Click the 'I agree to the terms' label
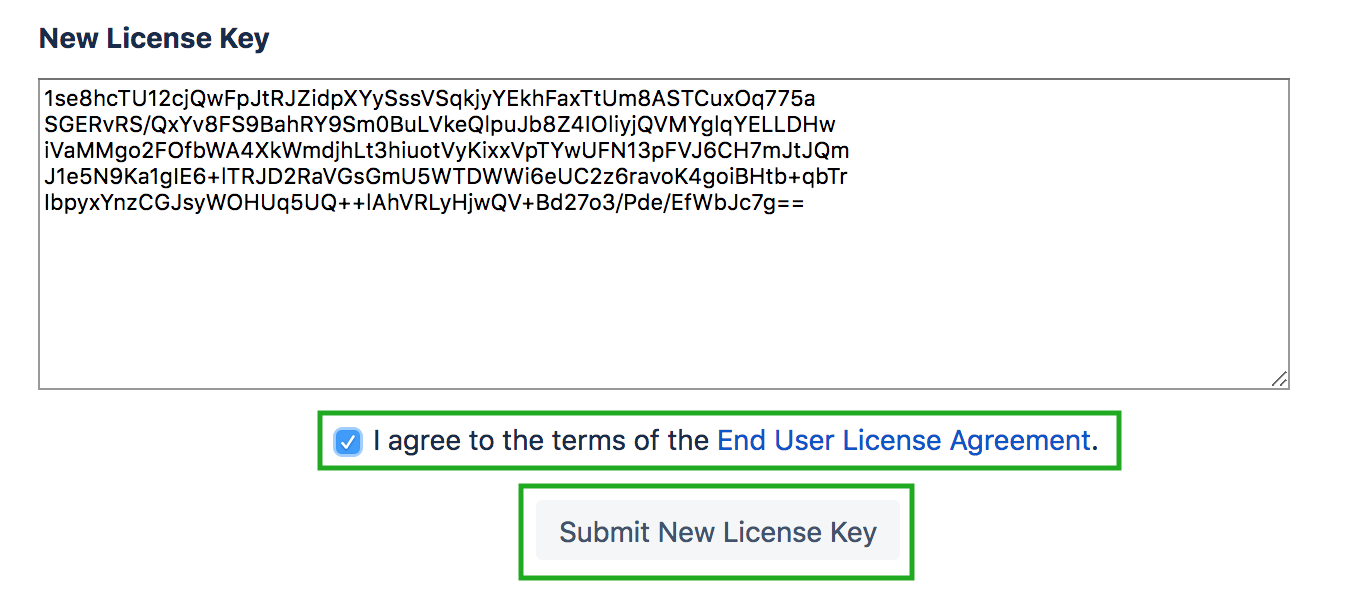Screen dimensions: 1362x594 coord(541,441)
